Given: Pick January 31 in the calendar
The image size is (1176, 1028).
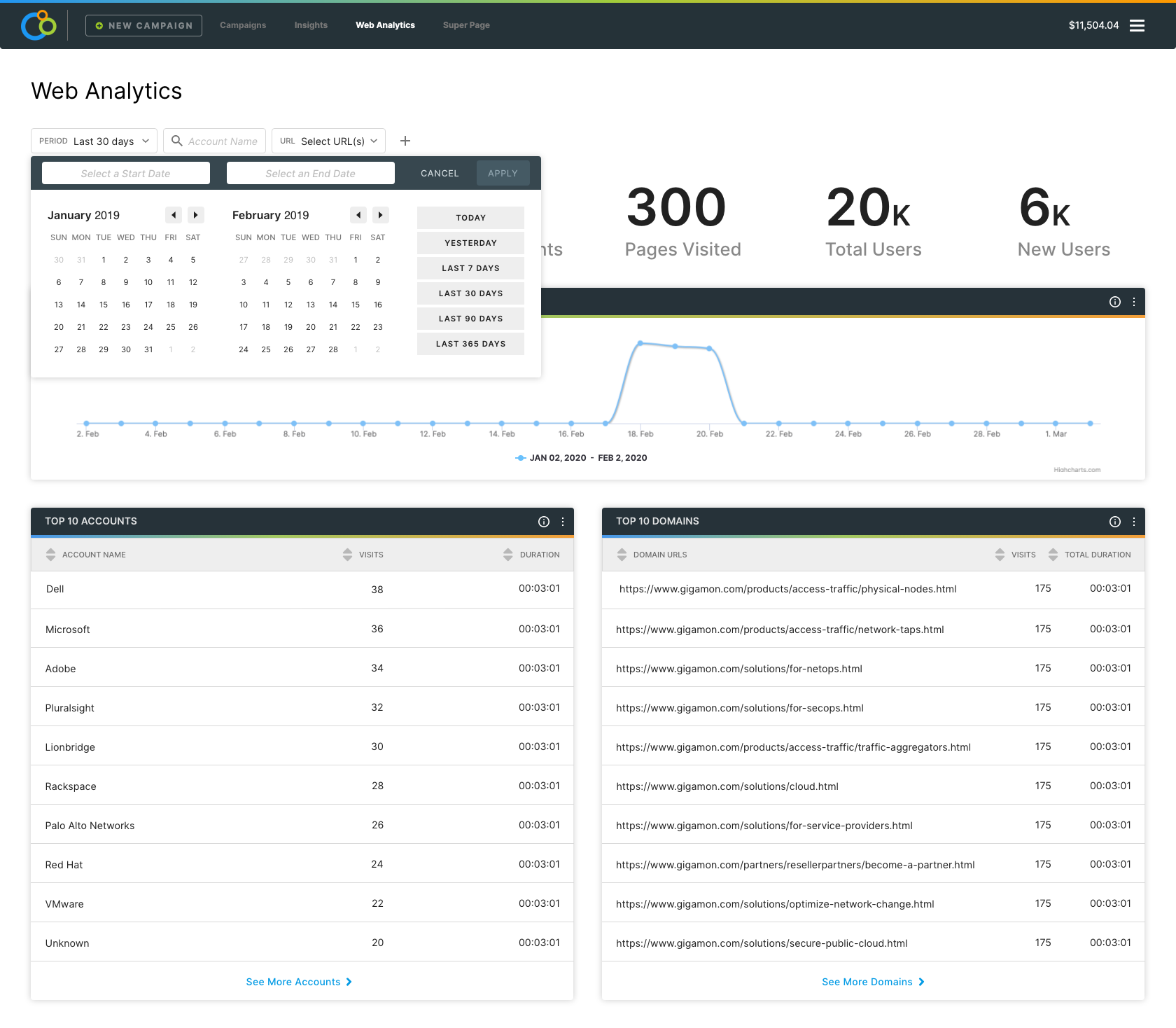Looking at the screenshot, I should tap(148, 349).
